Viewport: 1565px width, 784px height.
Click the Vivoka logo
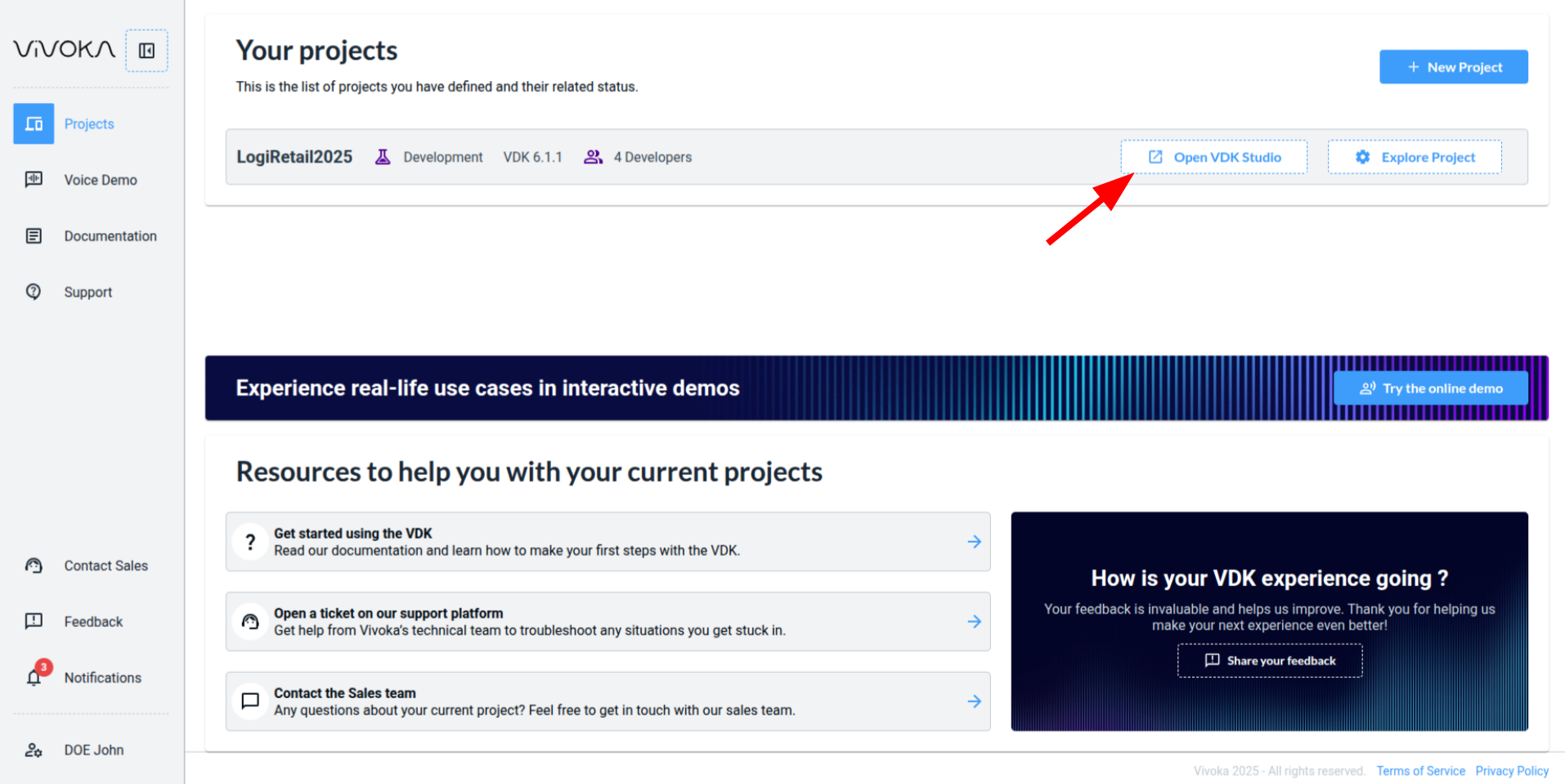(64, 49)
